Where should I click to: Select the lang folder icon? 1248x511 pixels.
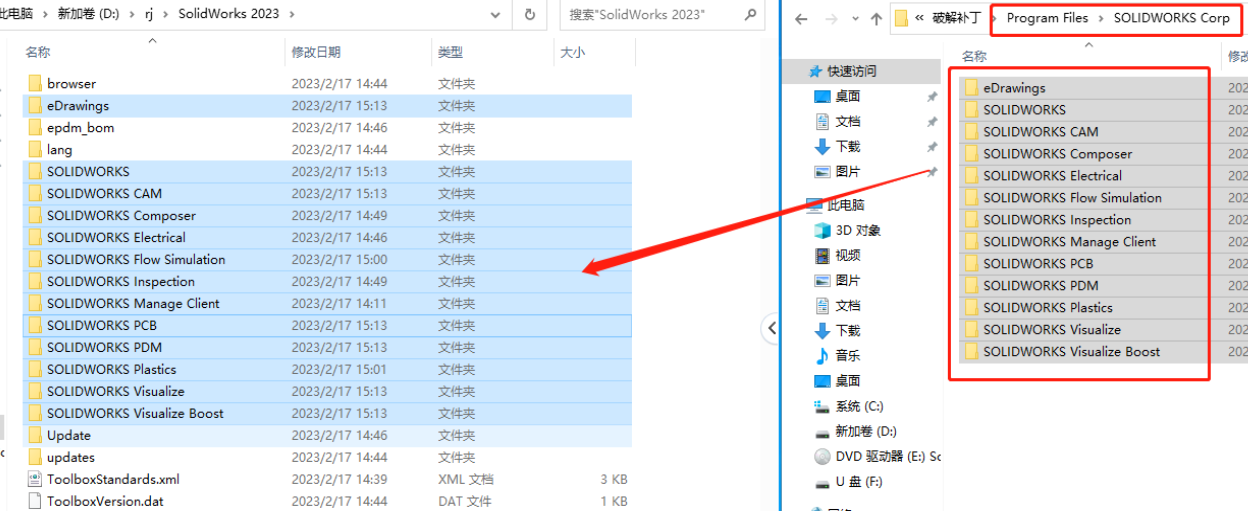point(34,150)
